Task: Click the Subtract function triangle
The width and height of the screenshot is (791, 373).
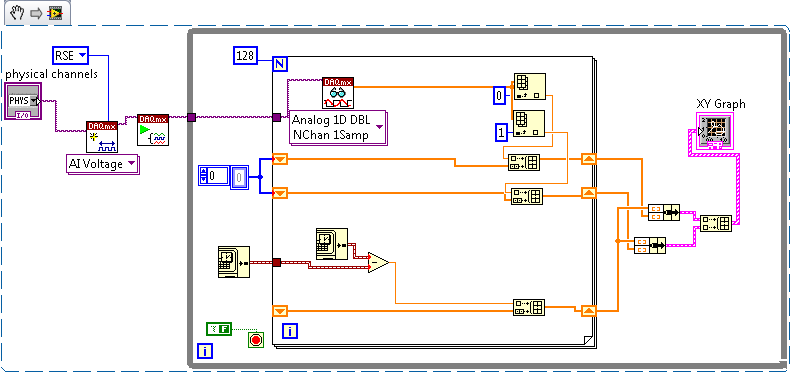Action: [x=378, y=262]
